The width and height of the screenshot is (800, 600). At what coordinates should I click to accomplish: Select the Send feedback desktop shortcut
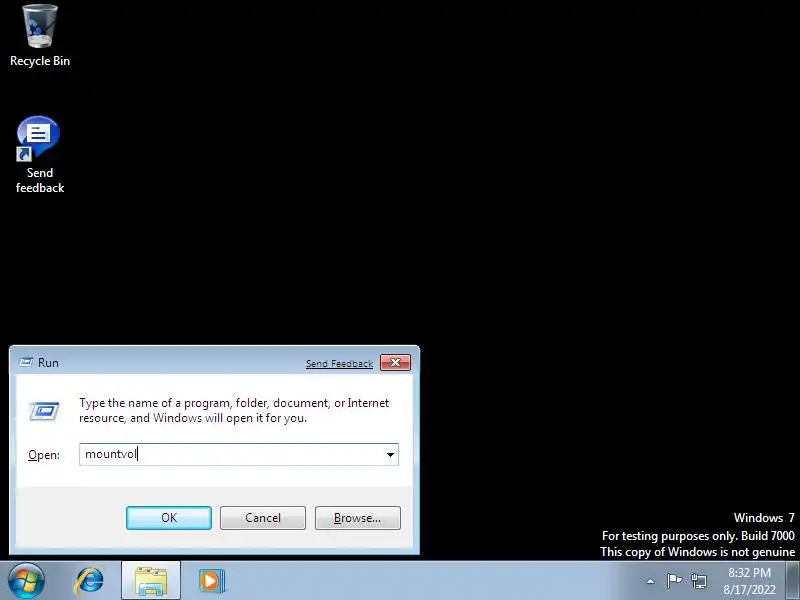pos(39,155)
